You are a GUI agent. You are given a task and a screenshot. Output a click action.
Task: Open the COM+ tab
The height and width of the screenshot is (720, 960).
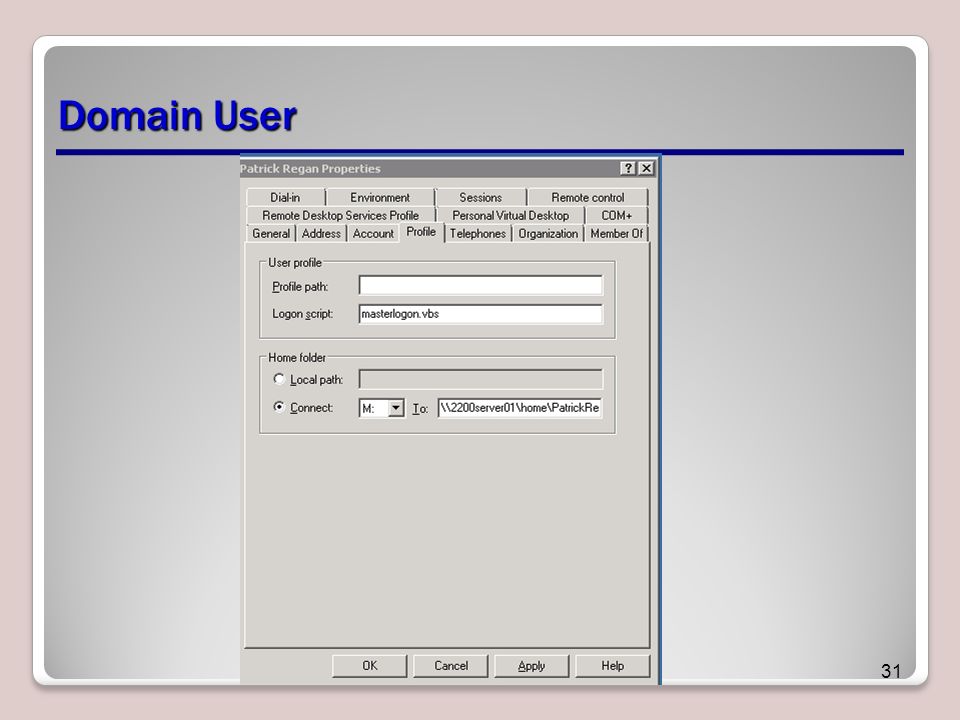click(x=617, y=216)
